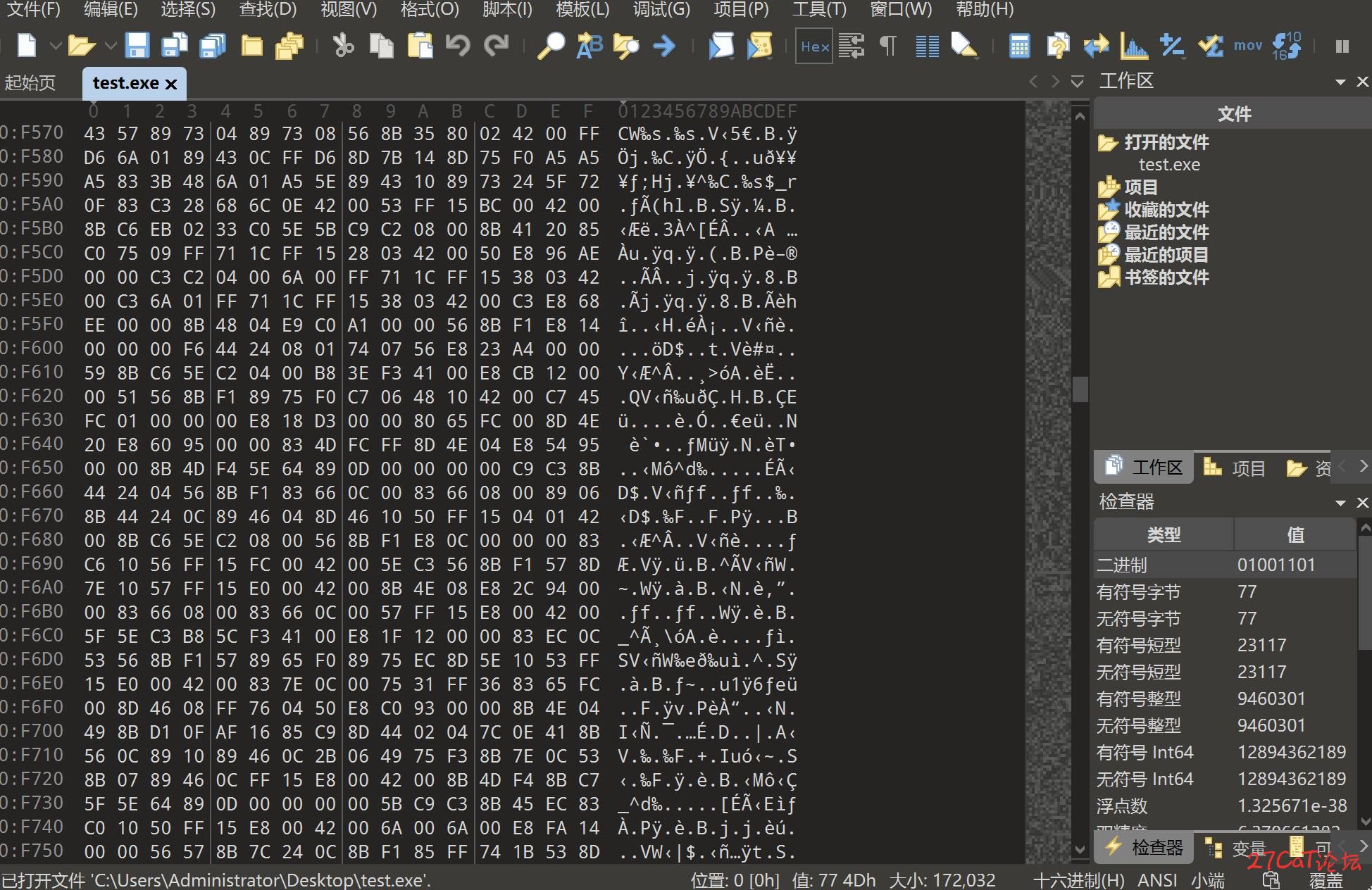Click the Redo arrow icon
Viewport: 1372px width, 890px height.
pyautogui.click(x=497, y=46)
